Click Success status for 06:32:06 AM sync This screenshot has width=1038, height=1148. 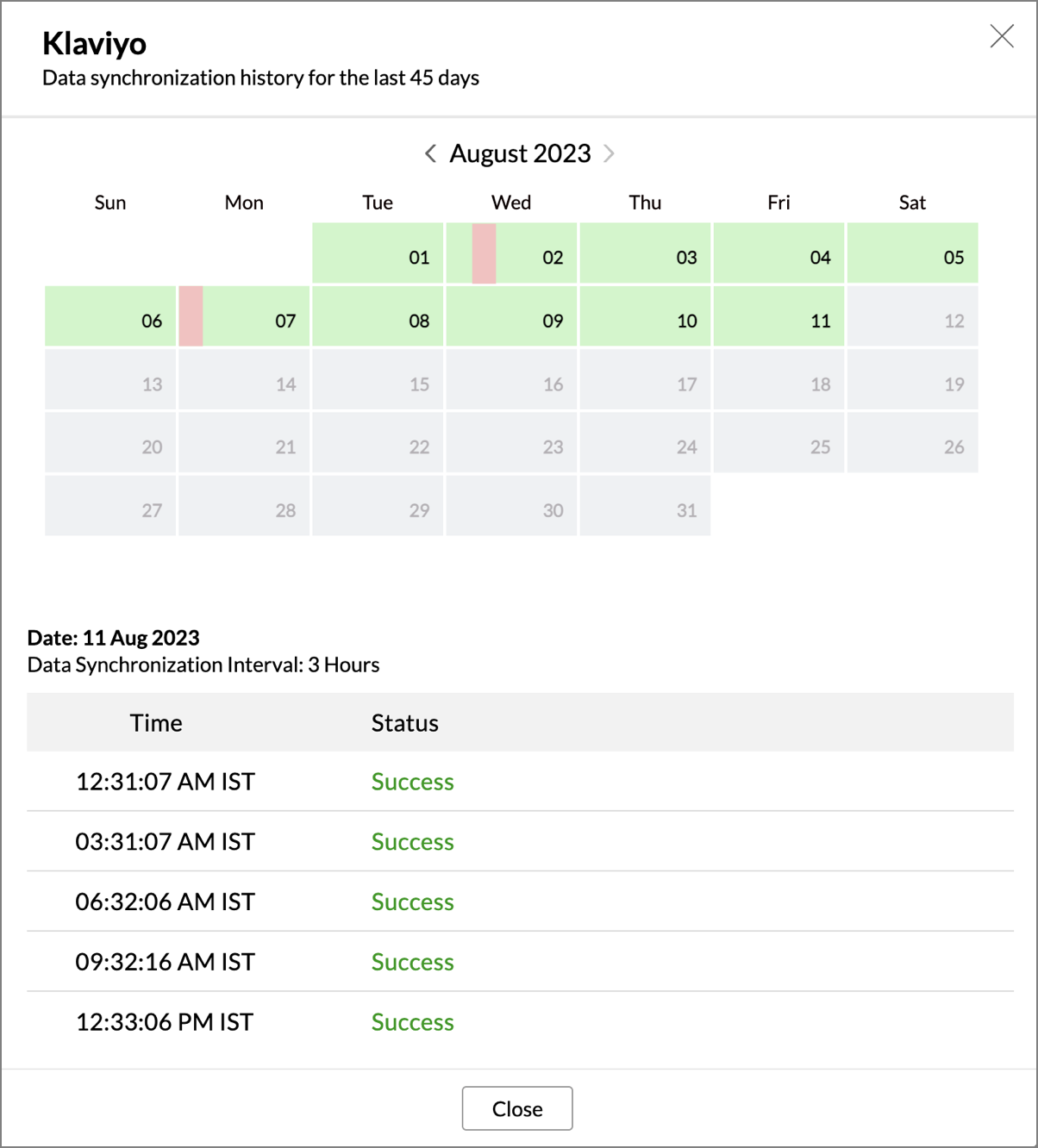coord(413,902)
